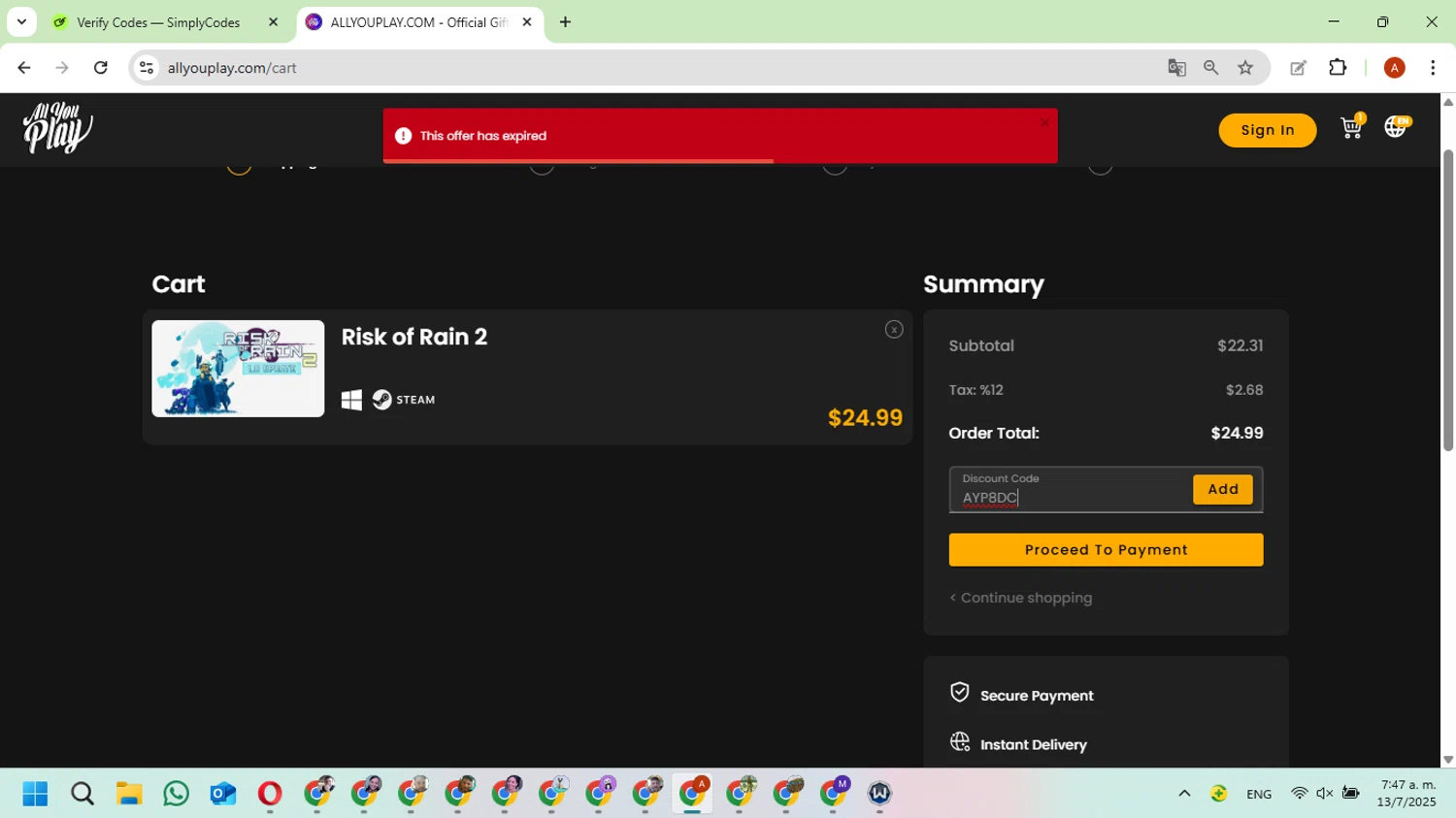Screen dimensions: 1456x818
Task: Open the tab search dropdown arrow
Action: tap(21, 22)
